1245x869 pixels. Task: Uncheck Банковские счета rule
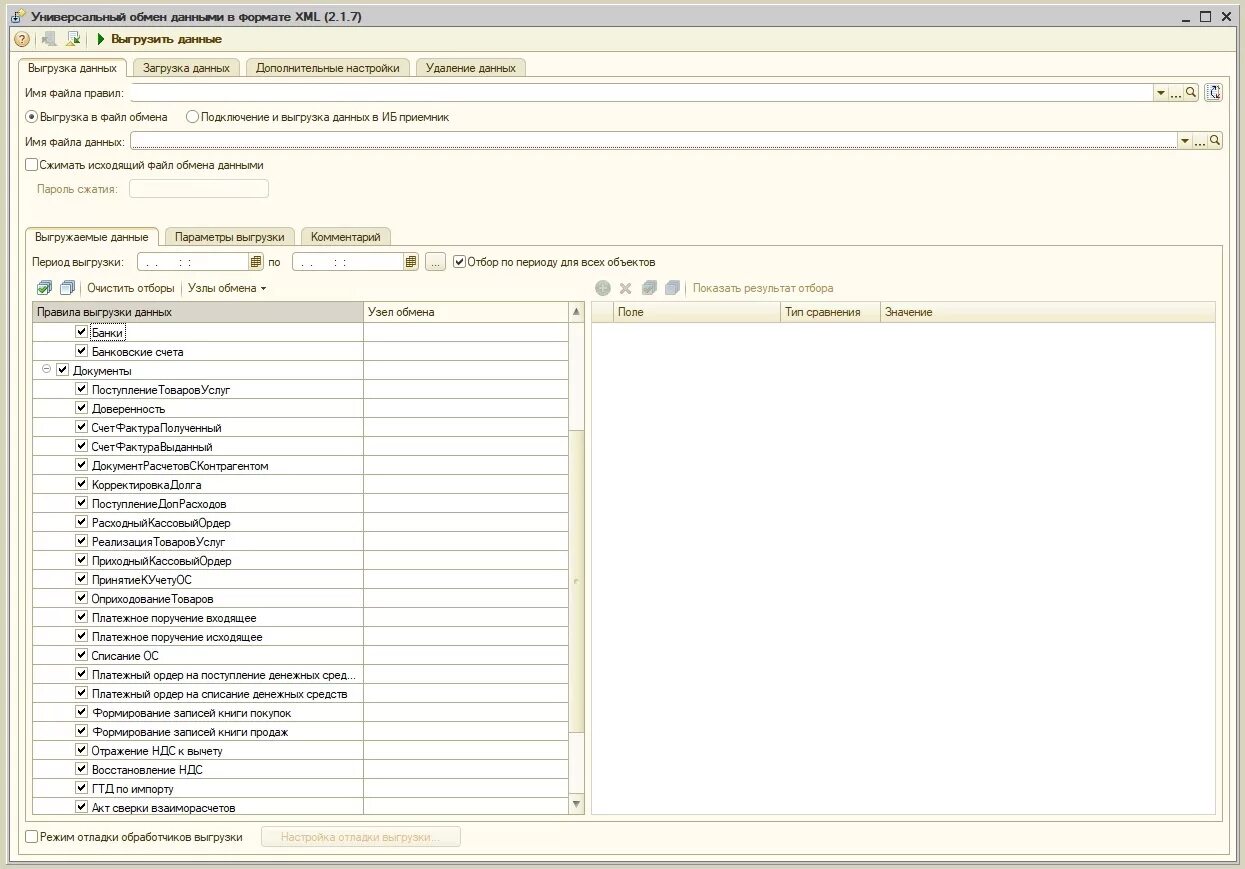[x=82, y=351]
